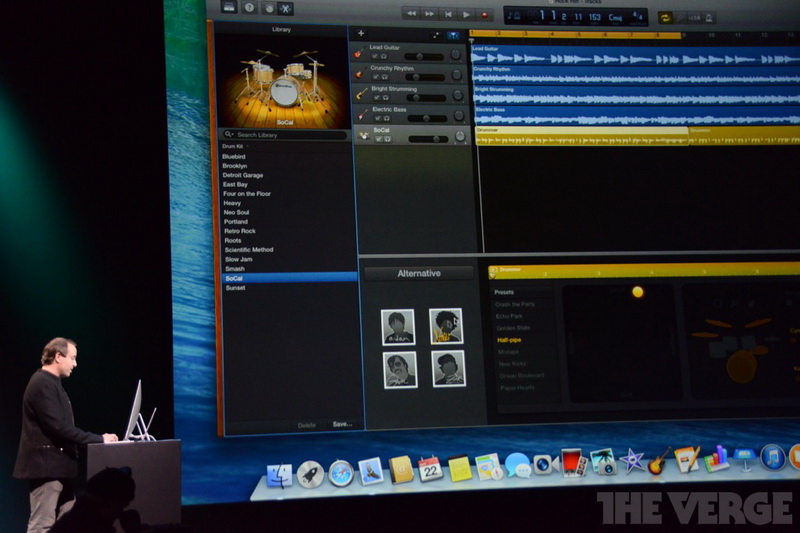Screen dimensions: 800x533
Task: Click the Save… button in Library
Action: pyautogui.click(x=342, y=424)
